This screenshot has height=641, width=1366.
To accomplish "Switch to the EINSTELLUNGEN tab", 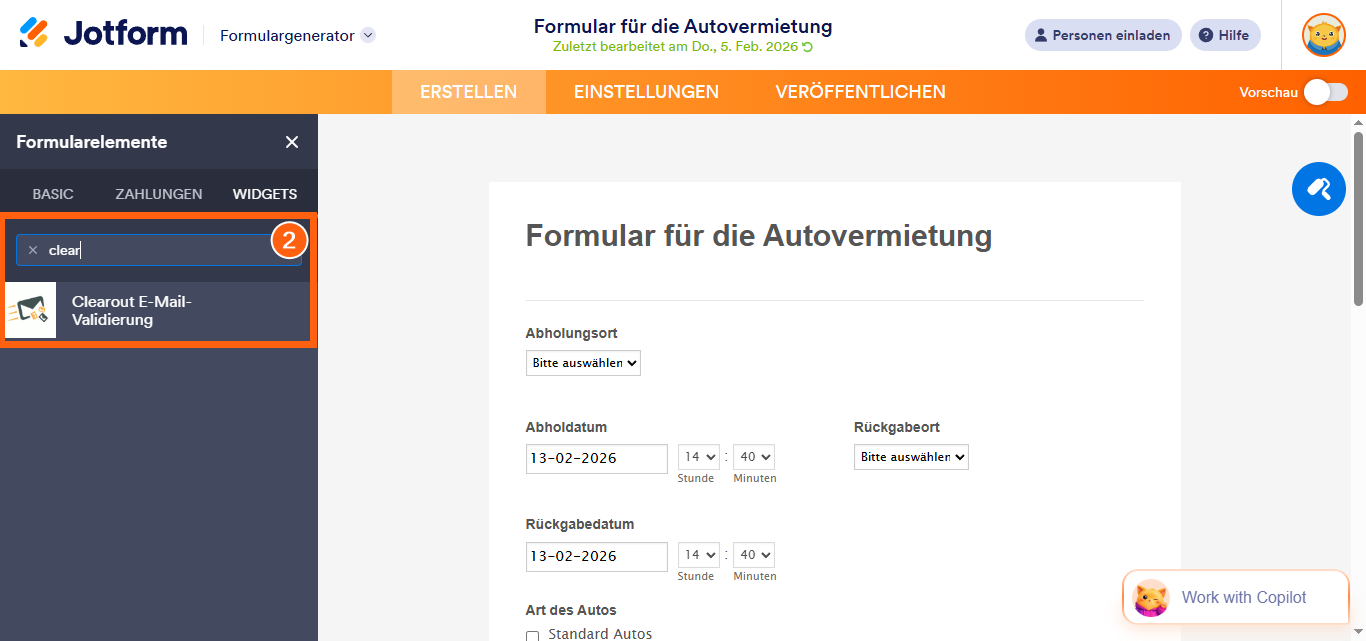I will [646, 91].
